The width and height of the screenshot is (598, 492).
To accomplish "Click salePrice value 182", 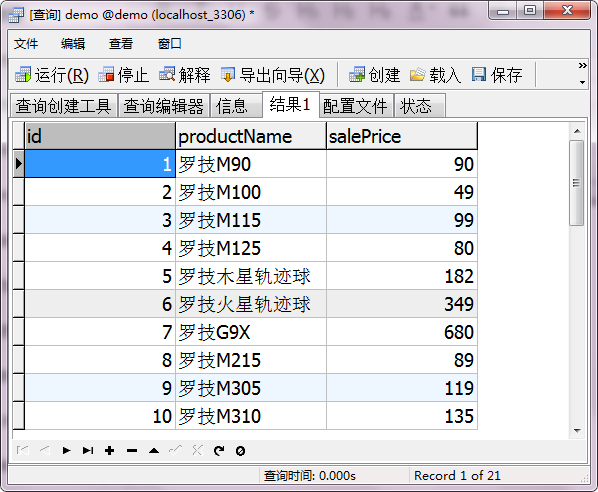I will point(402,276).
